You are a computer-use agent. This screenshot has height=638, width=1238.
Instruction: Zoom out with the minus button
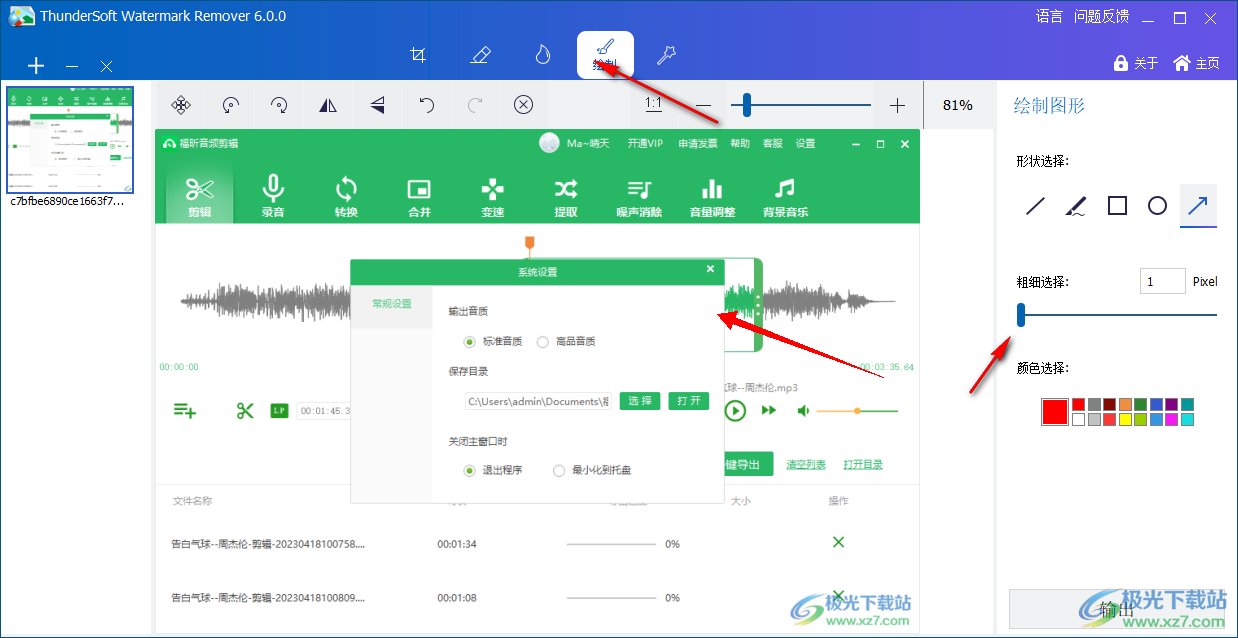pyautogui.click(x=703, y=105)
